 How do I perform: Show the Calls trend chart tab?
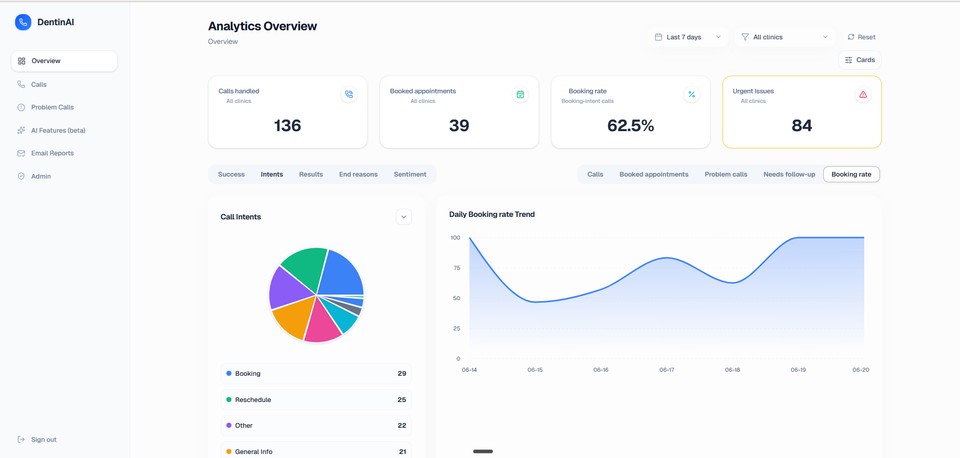595,175
